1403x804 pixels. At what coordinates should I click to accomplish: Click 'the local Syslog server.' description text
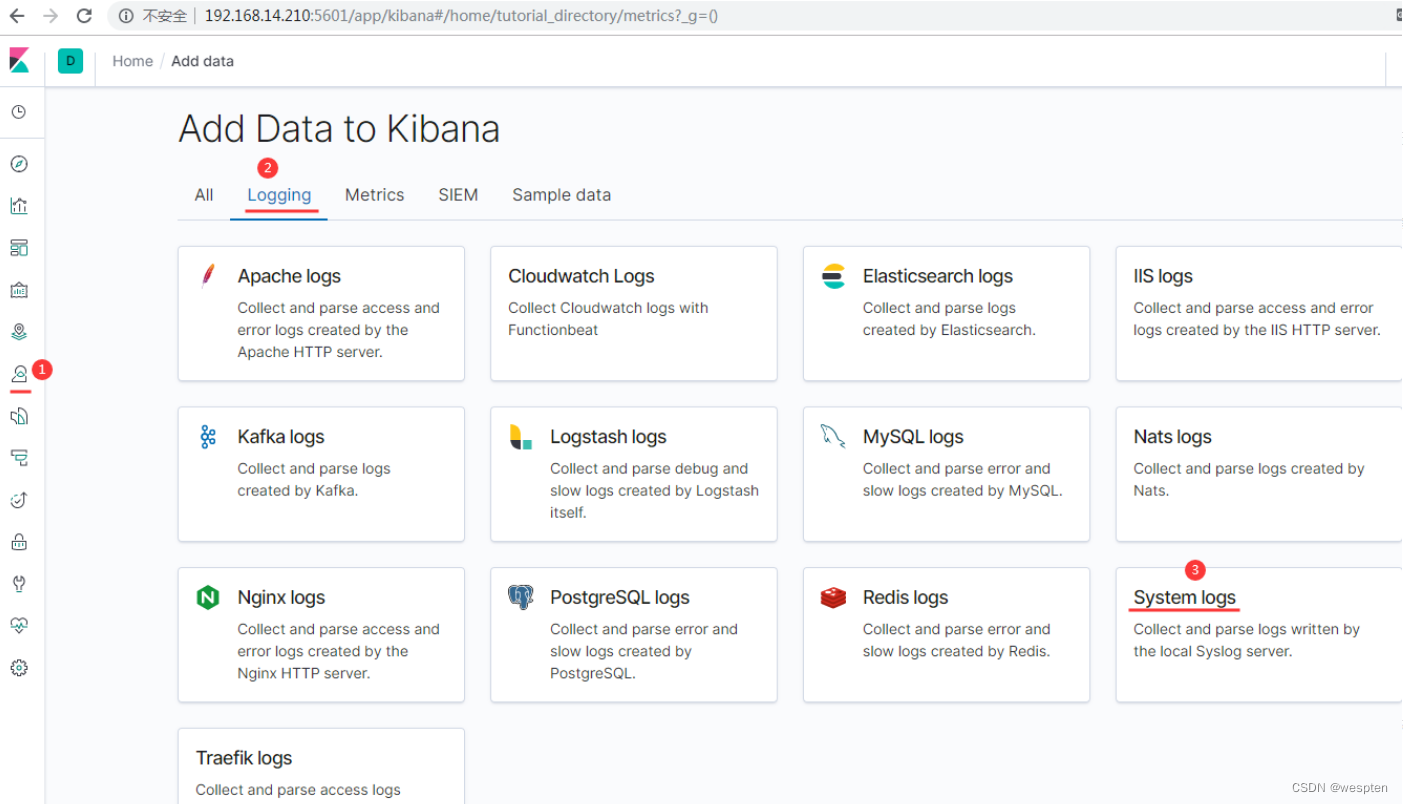1213,652
